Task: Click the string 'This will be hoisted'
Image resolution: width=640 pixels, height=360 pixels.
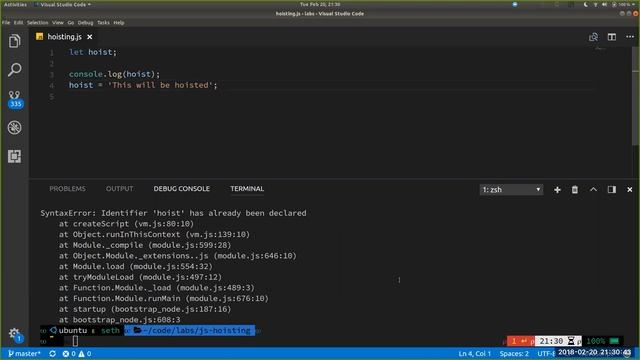Action: point(160,85)
